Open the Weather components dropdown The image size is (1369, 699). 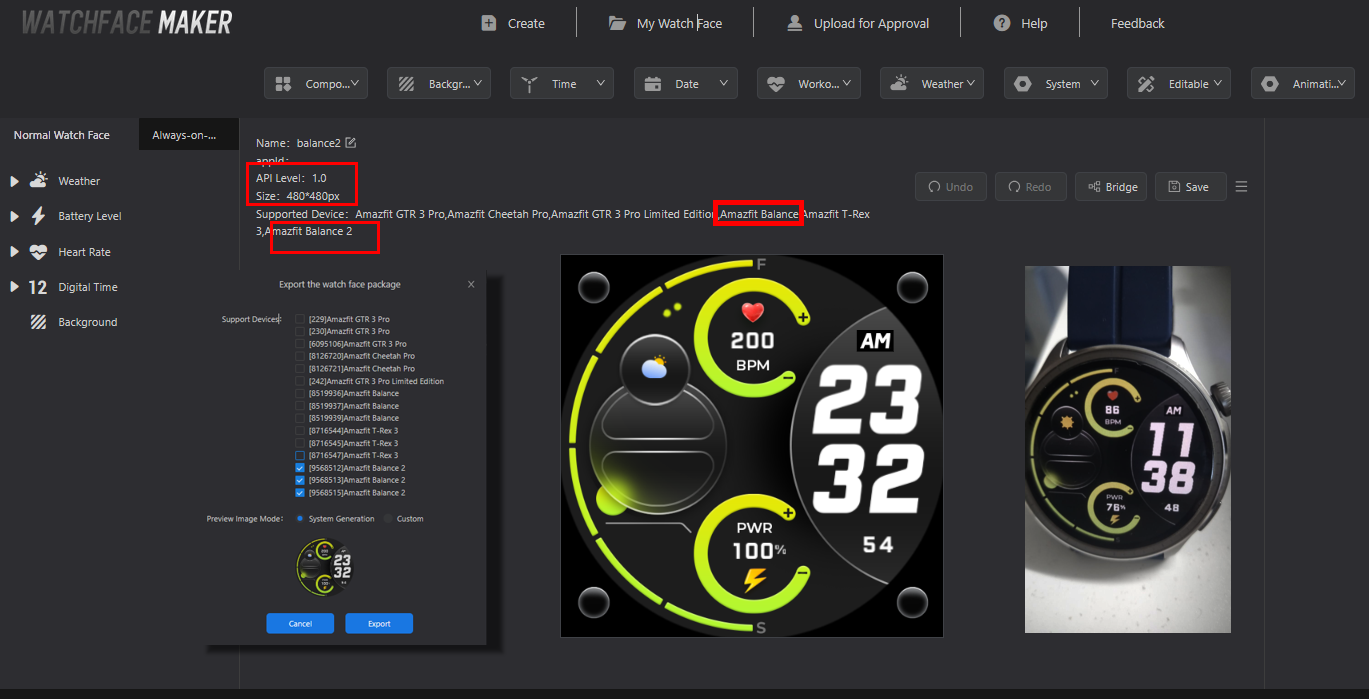point(932,84)
